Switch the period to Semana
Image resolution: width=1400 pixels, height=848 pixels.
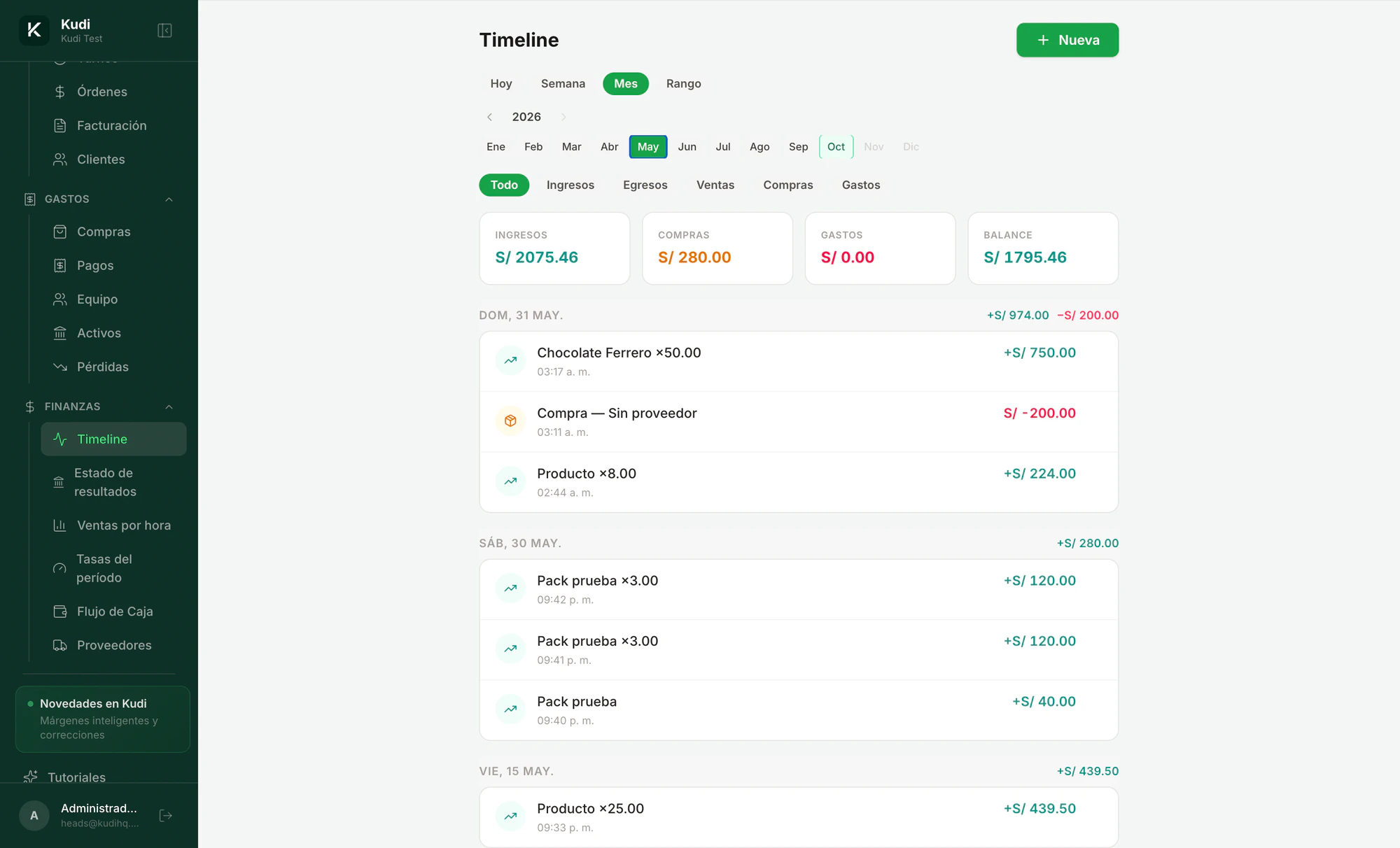563,84
